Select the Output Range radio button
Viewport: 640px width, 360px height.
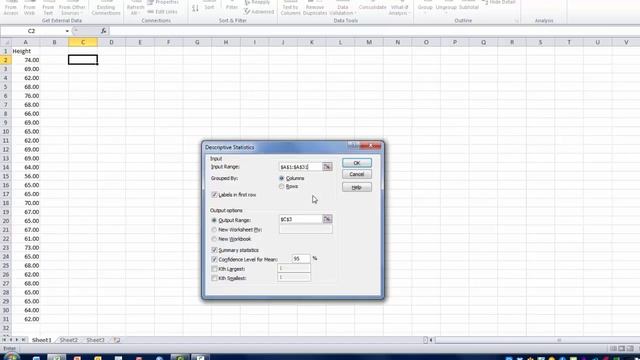tap(214, 220)
